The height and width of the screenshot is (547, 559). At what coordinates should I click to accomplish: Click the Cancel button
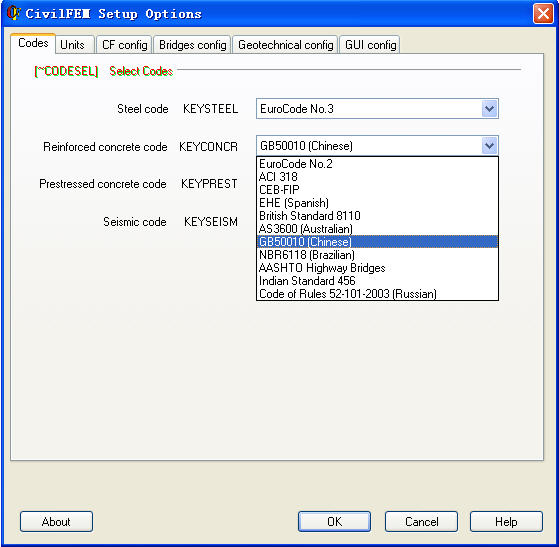coord(421,522)
